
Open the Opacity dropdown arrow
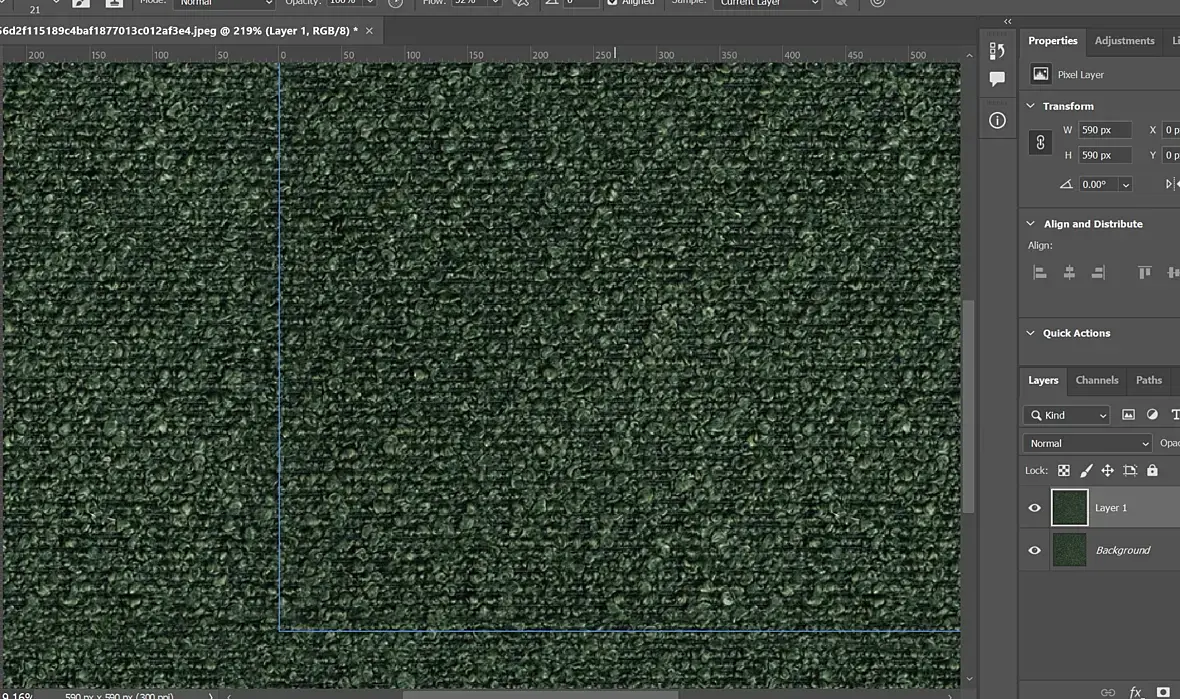click(370, 3)
